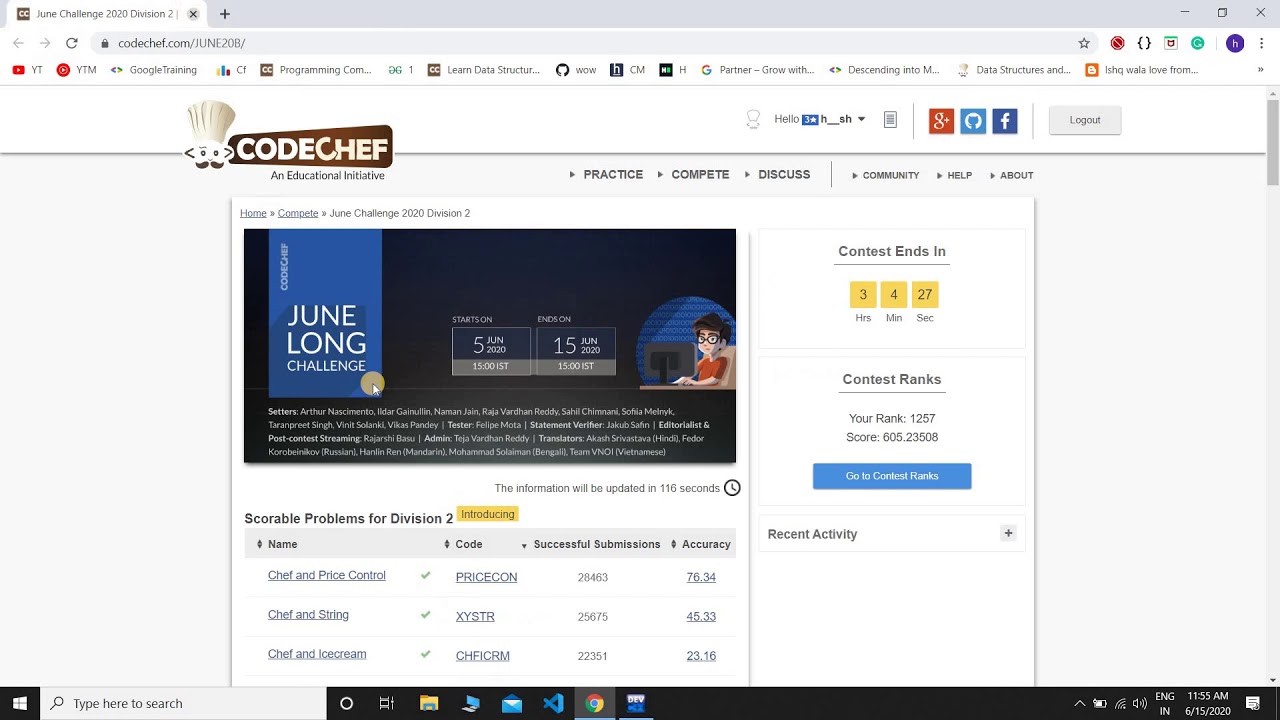Click the Logout button
This screenshot has width=1280, height=720.
point(1085,120)
